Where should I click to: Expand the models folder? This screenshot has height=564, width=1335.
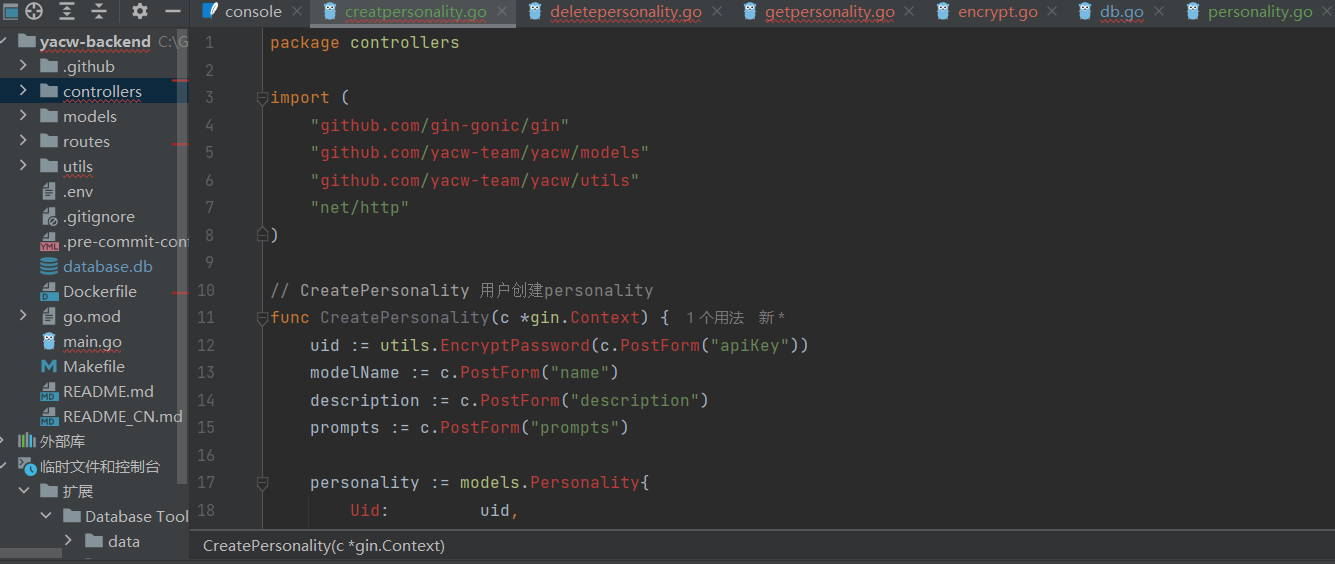click(x=23, y=116)
